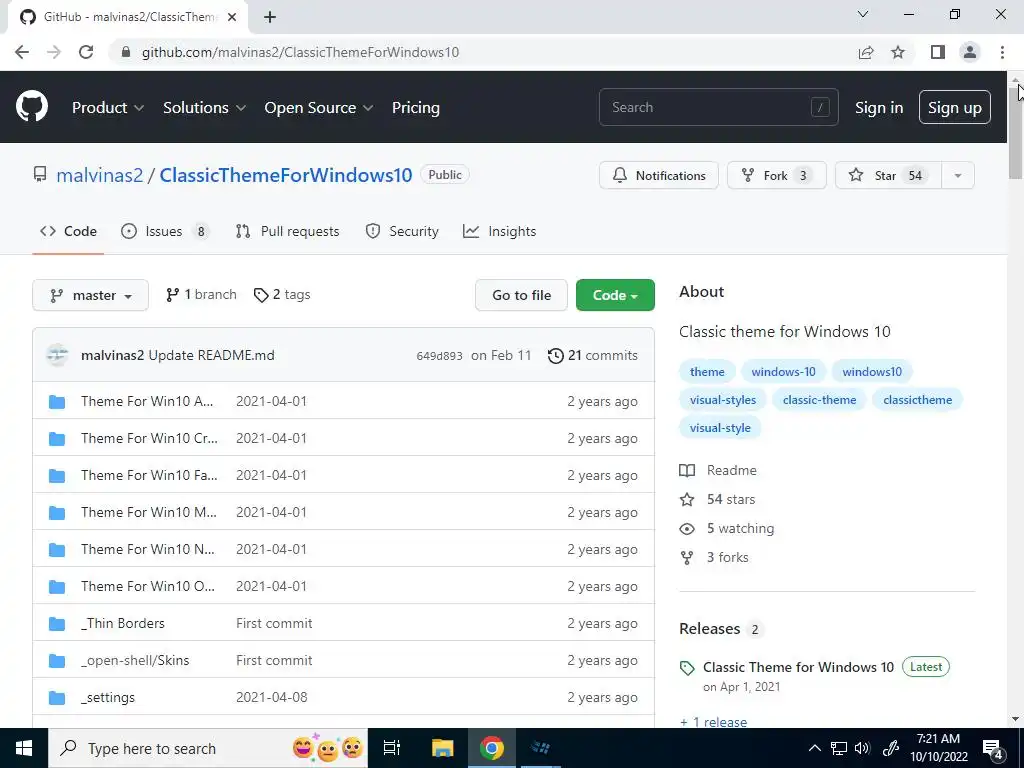Go back using the browser back arrow
1024x768 pixels.
[x=22, y=52]
